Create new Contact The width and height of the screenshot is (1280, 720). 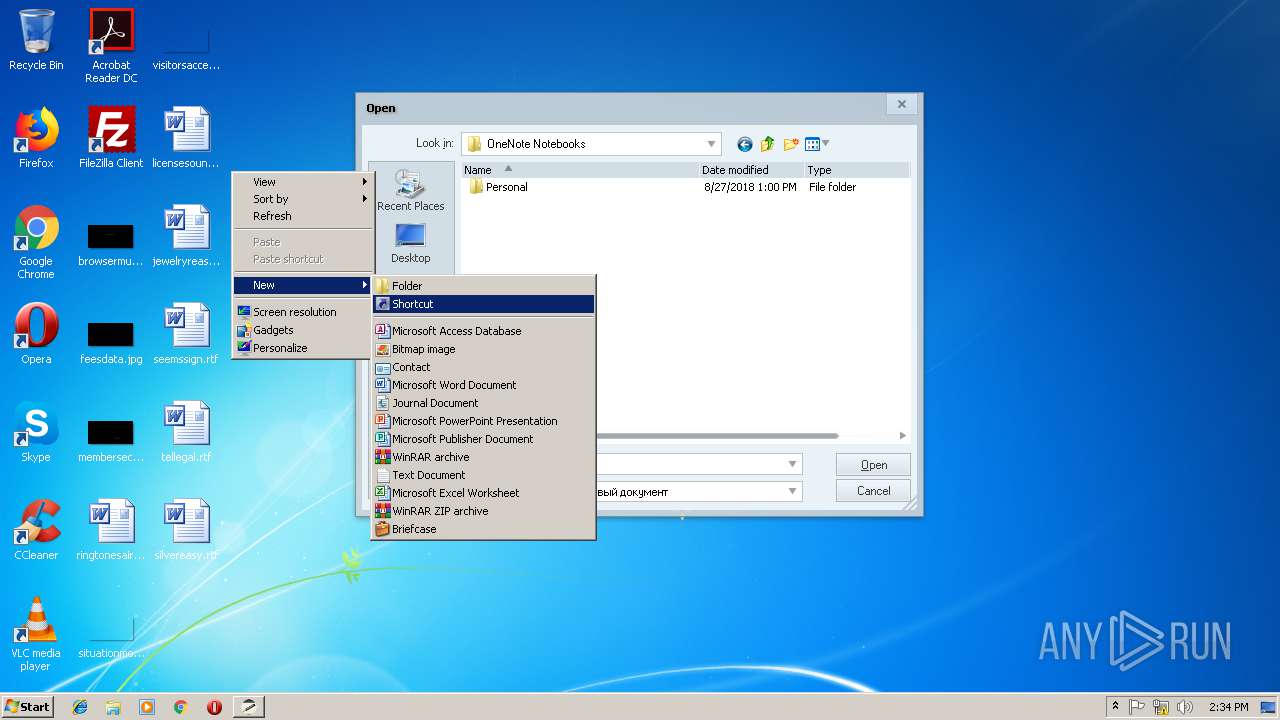pyautogui.click(x=484, y=367)
